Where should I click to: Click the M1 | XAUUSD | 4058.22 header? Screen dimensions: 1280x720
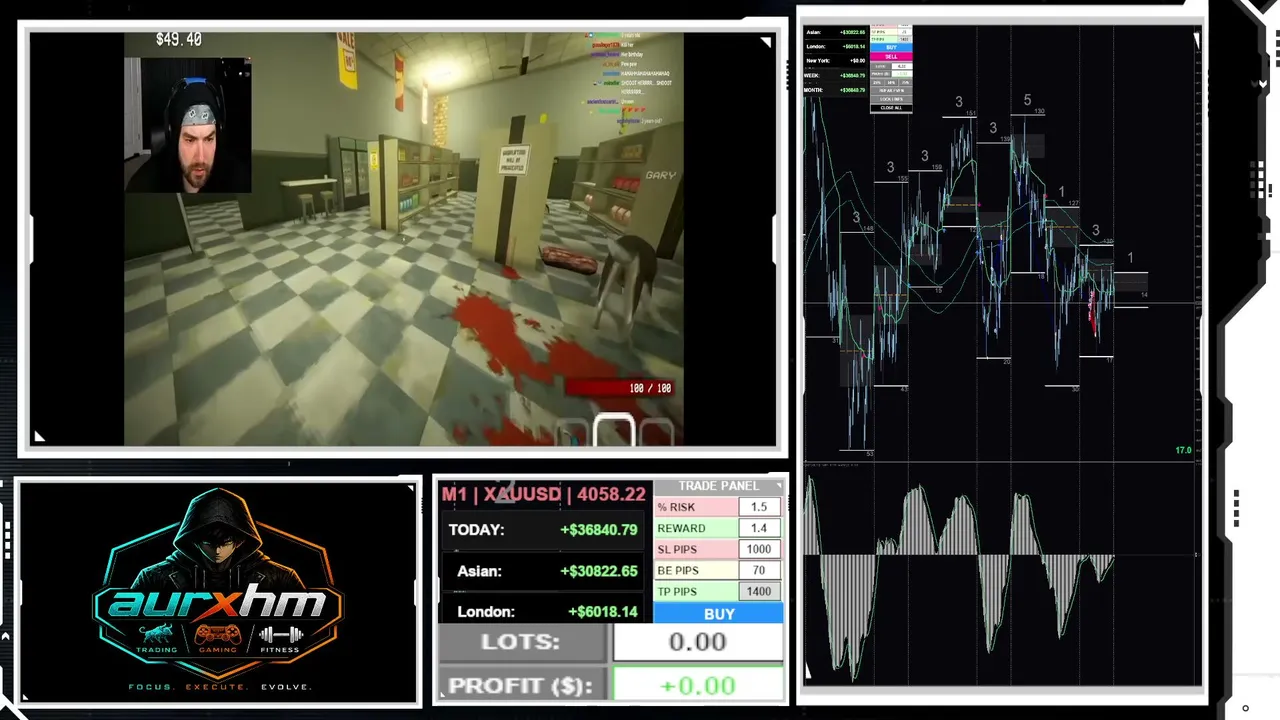(x=545, y=494)
